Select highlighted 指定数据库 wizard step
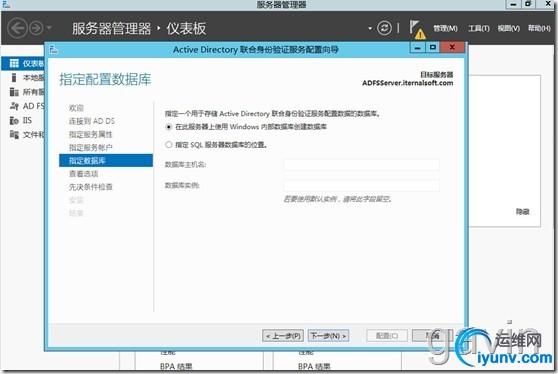 (x=106, y=160)
